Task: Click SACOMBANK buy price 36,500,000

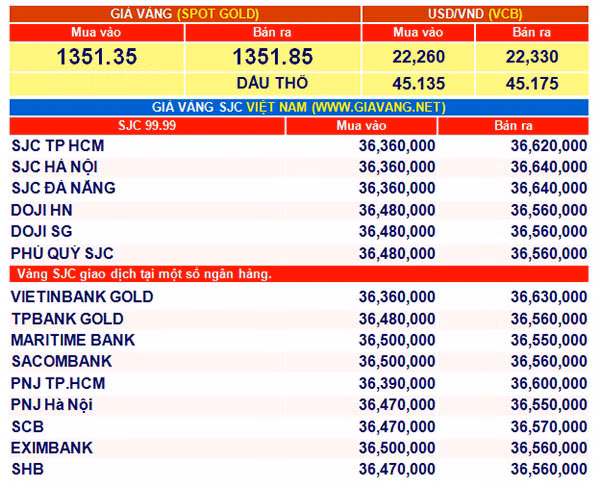Action: [397, 361]
